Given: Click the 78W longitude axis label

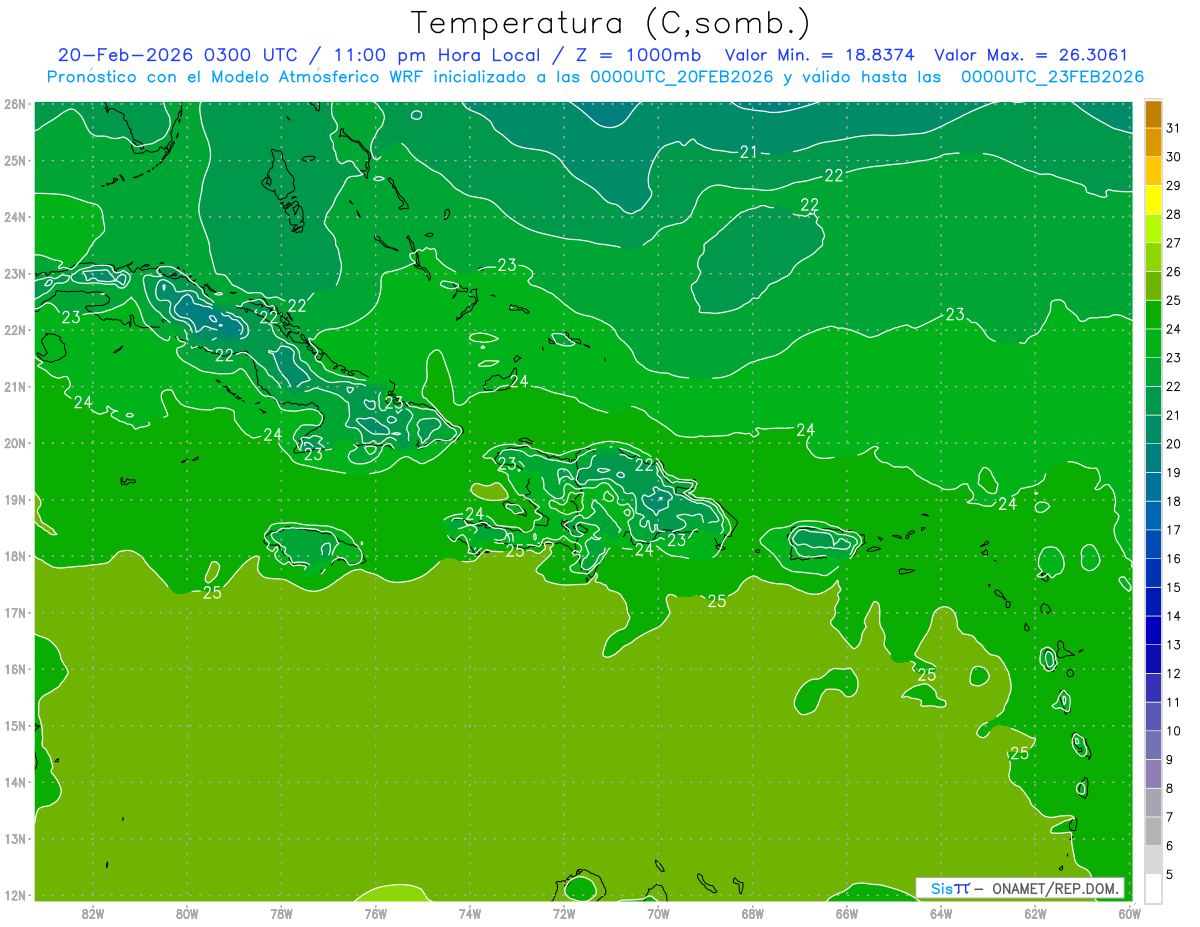Looking at the screenshot, I should pyautogui.click(x=281, y=913).
